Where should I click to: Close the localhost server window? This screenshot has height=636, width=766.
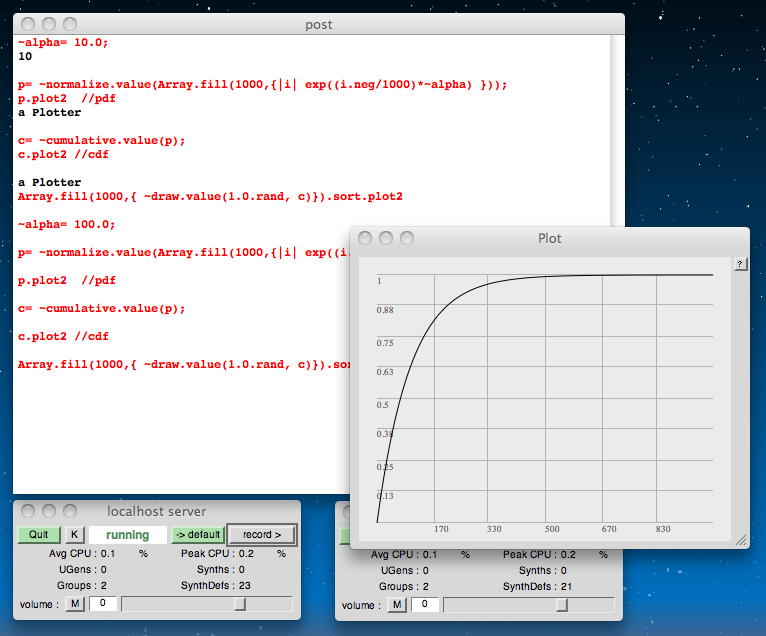click(x=28, y=511)
